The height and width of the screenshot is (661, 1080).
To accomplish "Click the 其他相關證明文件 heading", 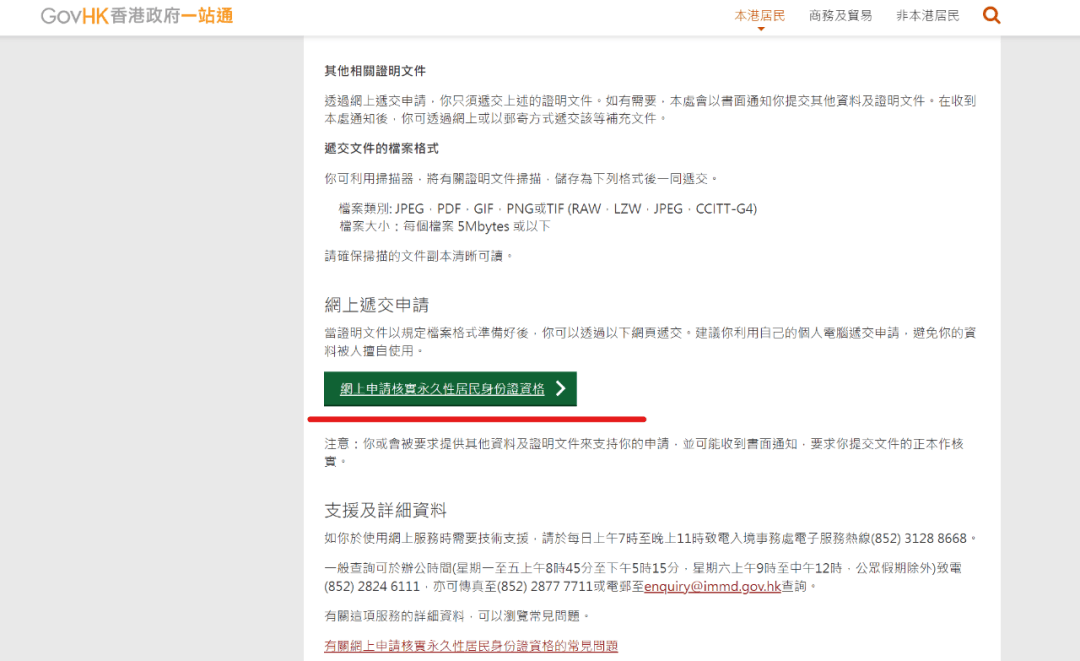I will click(x=375, y=71).
